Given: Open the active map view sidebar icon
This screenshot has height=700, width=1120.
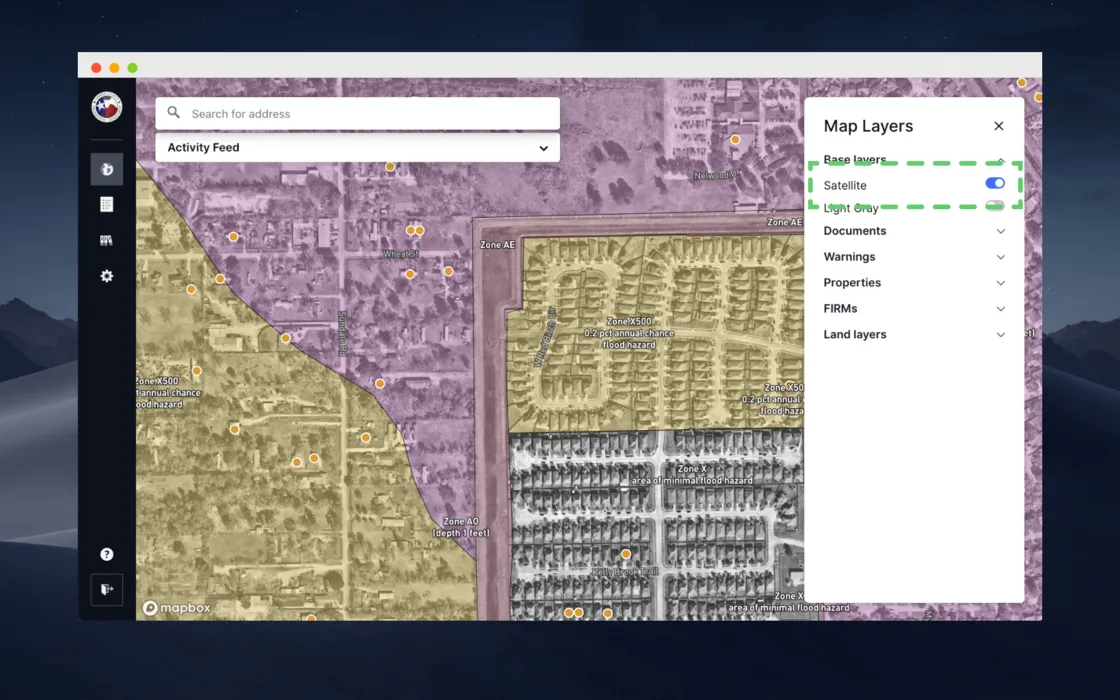Looking at the screenshot, I should click(x=106, y=169).
